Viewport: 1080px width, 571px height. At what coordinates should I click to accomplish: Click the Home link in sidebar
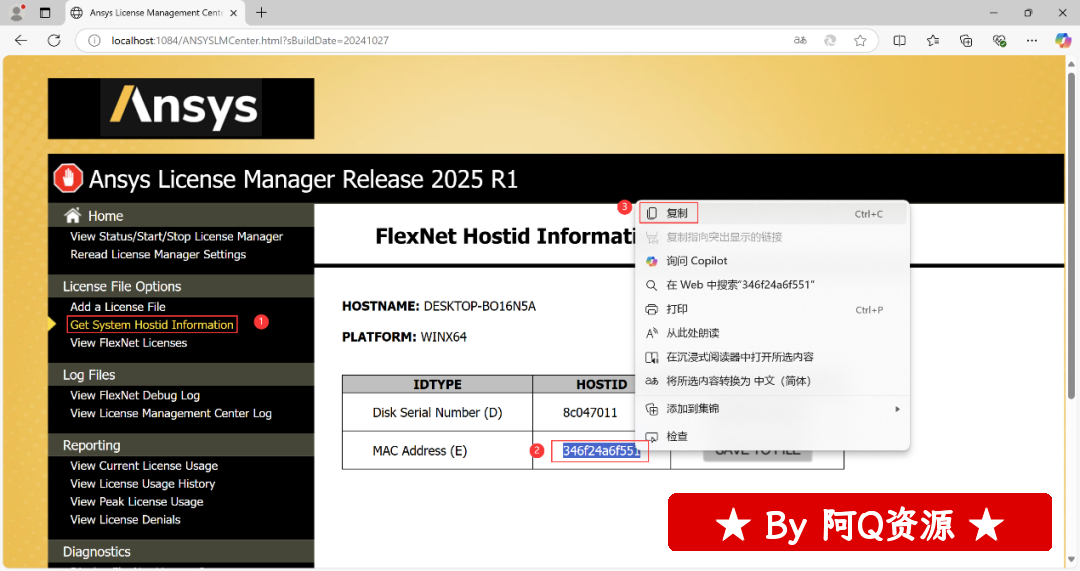coord(105,216)
